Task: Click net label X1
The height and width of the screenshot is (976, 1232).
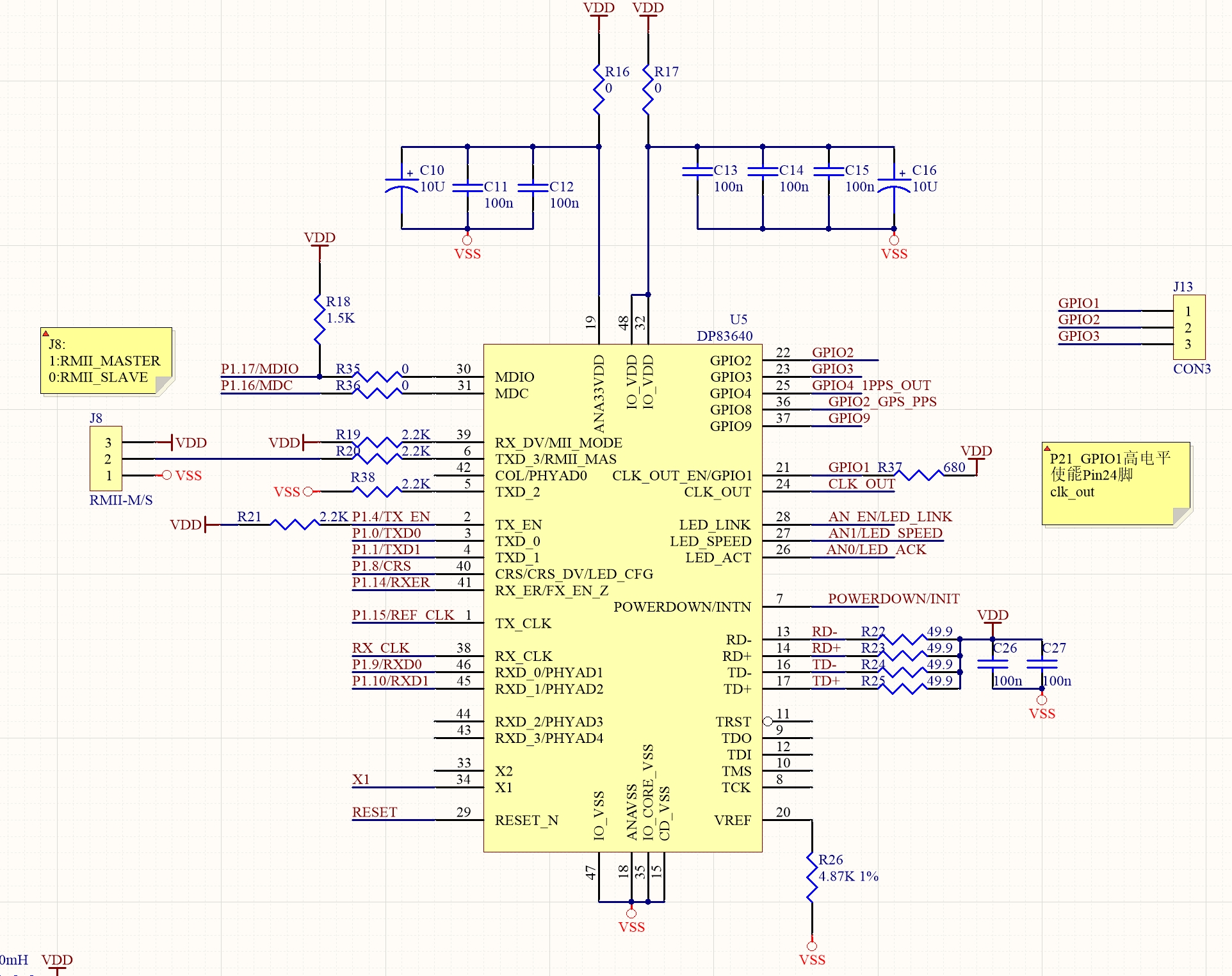Action: pyautogui.click(x=361, y=779)
